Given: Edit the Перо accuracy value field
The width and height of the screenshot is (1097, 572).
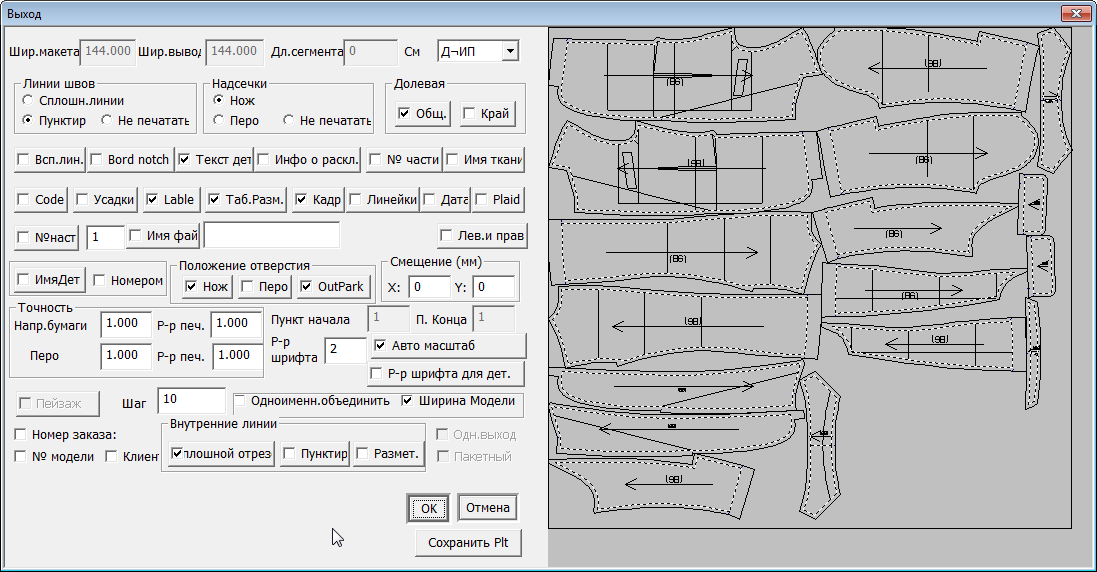Looking at the screenshot, I should [126, 356].
